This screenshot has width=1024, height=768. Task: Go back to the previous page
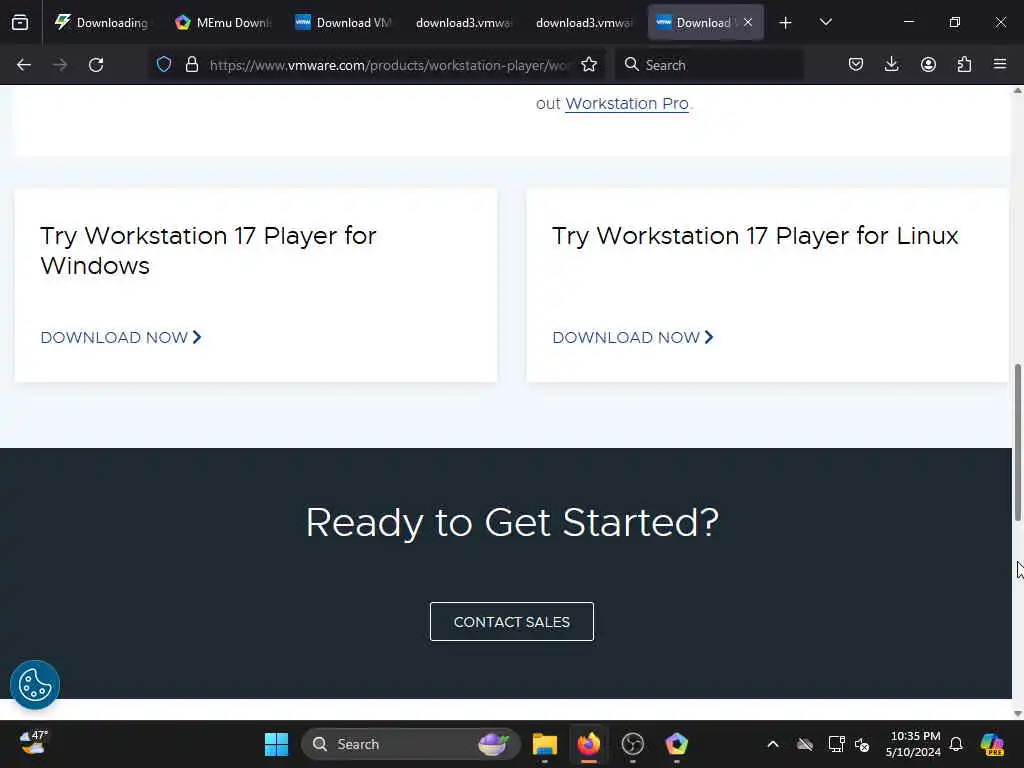(x=24, y=65)
